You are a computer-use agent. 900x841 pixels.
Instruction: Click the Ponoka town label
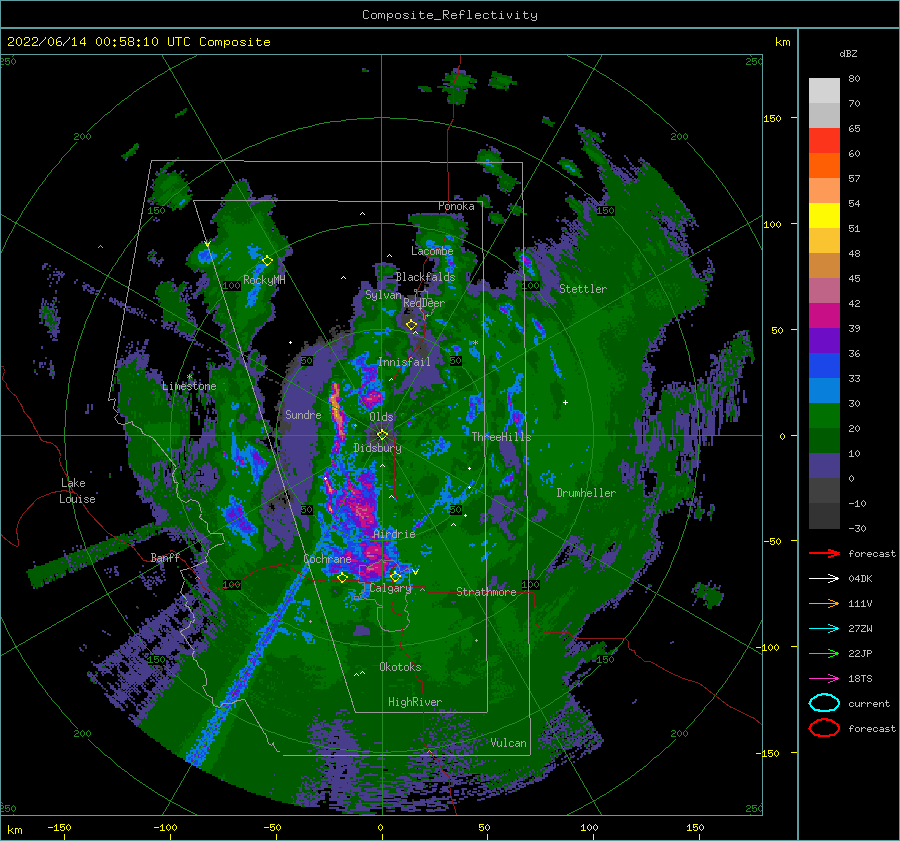[x=456, y=206]
